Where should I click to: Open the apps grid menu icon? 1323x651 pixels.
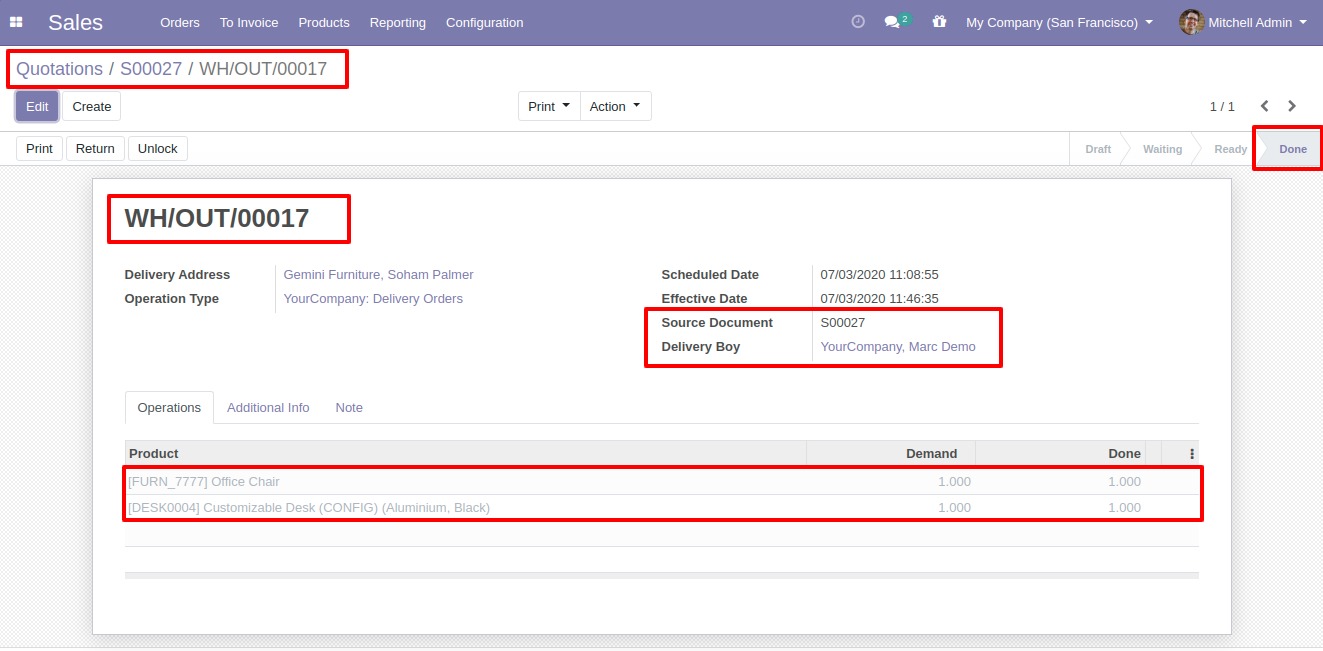click(16, 22)
